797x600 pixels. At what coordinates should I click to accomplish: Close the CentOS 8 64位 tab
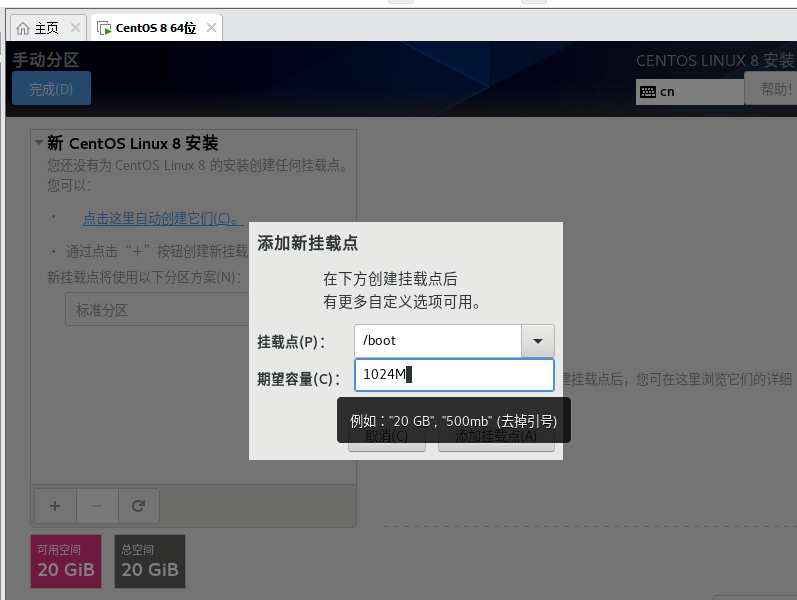click(x=211, y=27)
